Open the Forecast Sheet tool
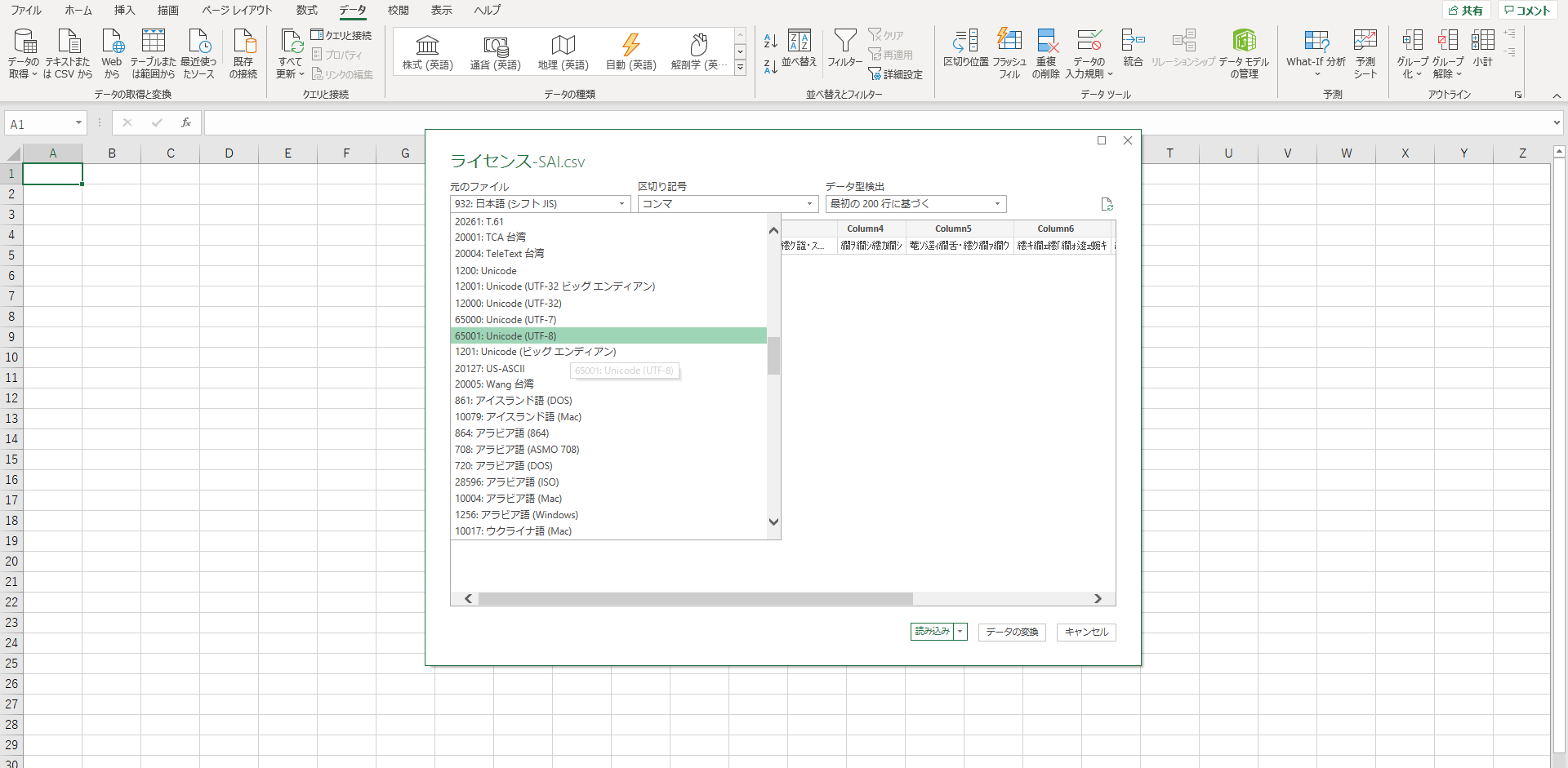This screenshot has width=1568, height=768. [1365, 42]
